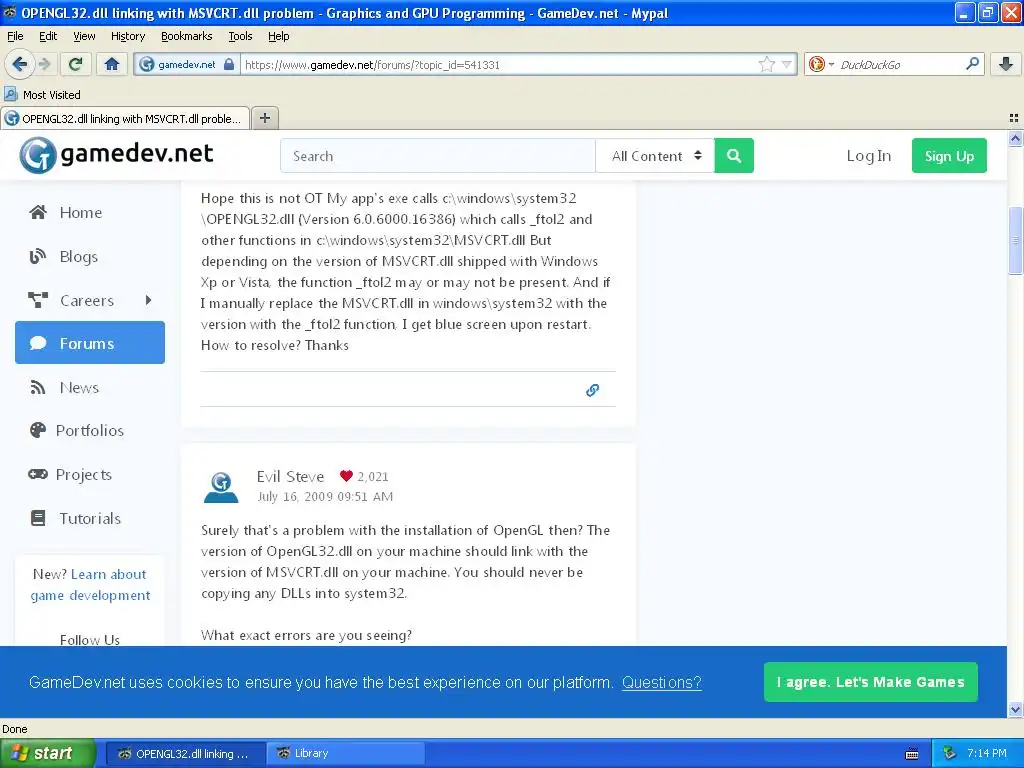This screenshot has width=1024, height=768.
Task: Click the DuckDuckGo search input field
Action: tap(899, 64)
